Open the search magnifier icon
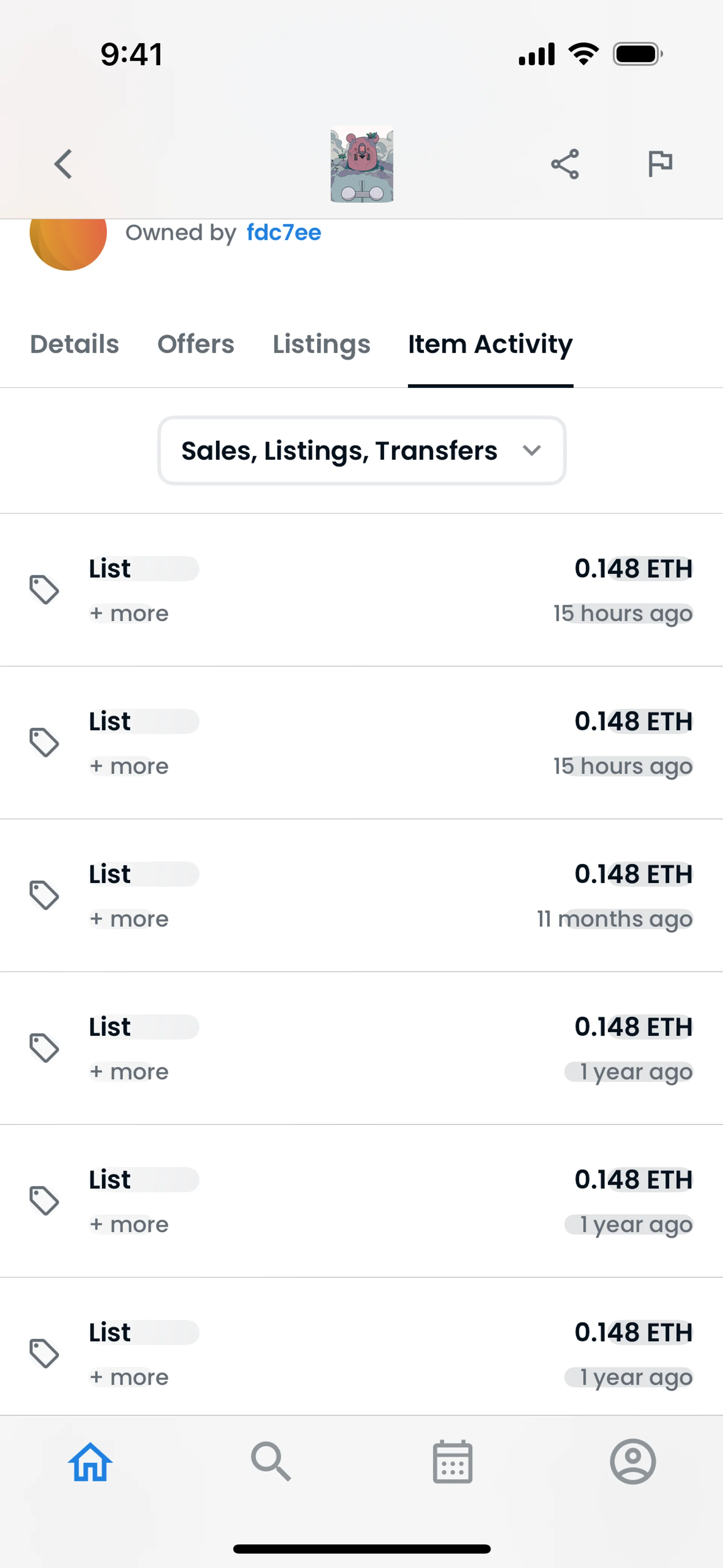723x1568 pixels. [x=271, y=1462]
